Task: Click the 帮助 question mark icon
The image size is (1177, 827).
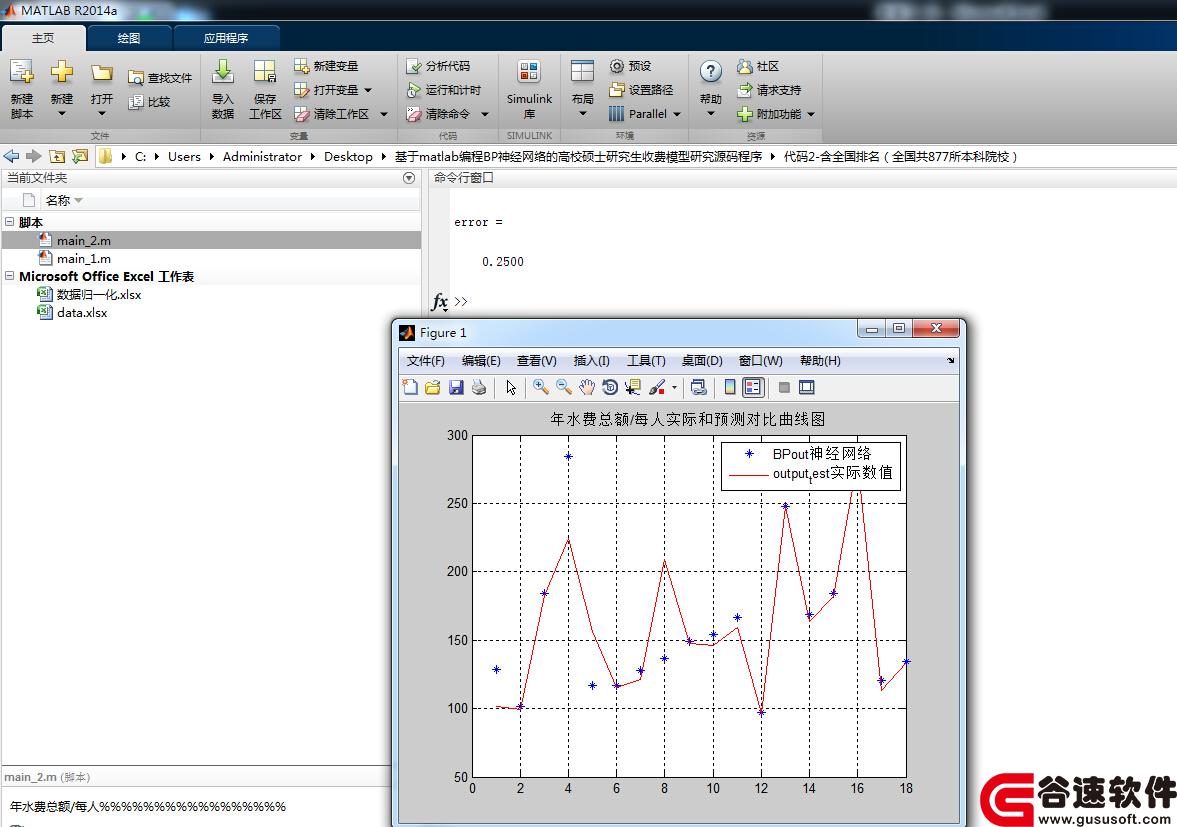Action: (x=710, y=72)
